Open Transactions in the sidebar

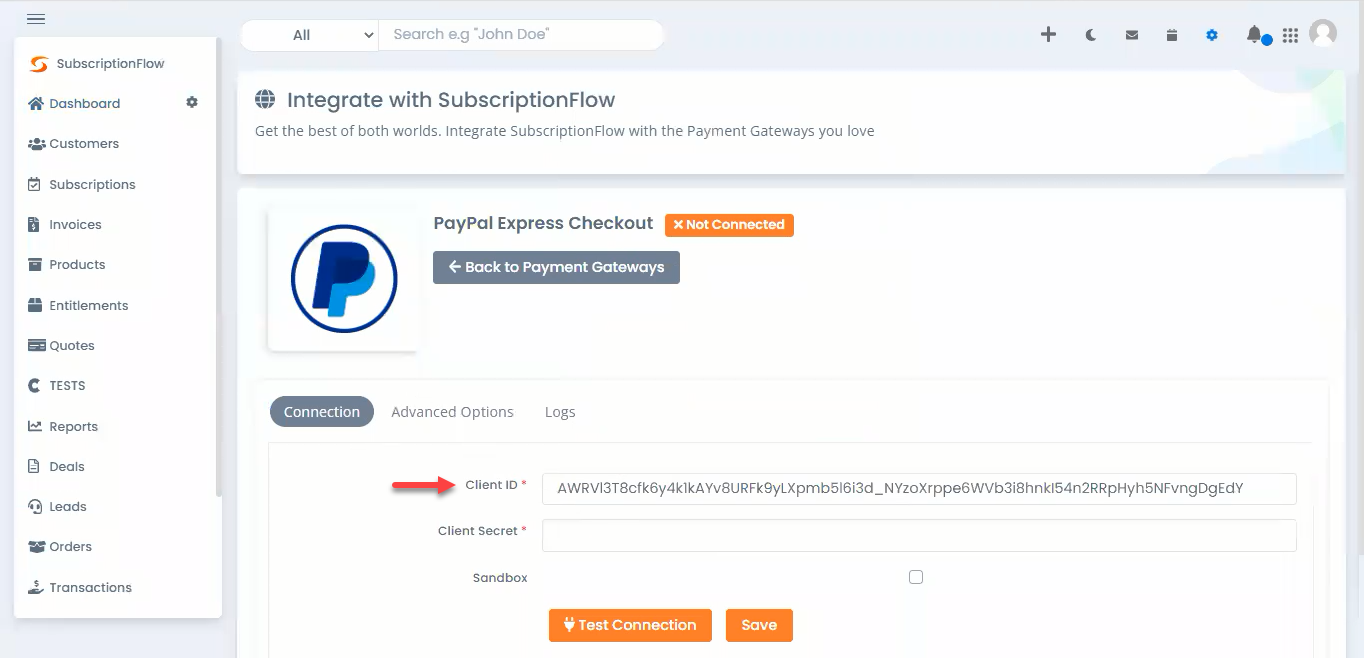click(x=91, y=588)
